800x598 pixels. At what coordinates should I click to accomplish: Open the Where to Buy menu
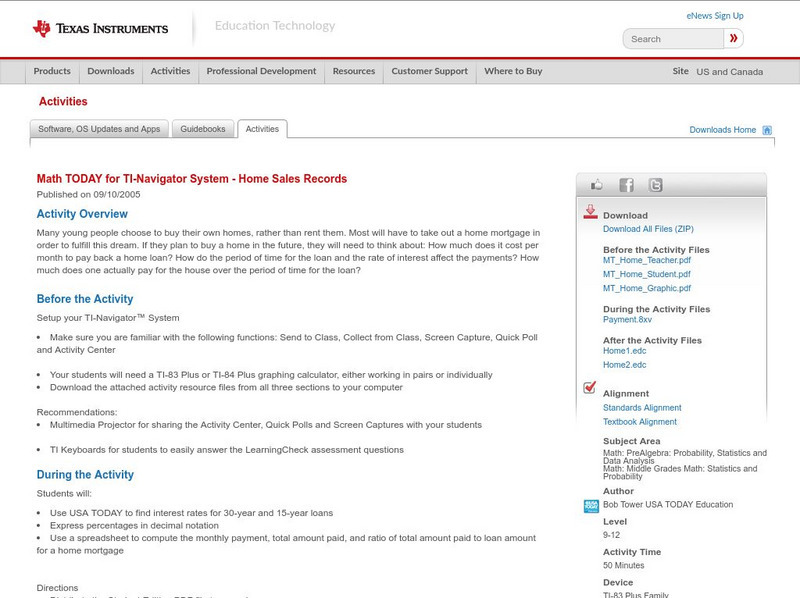pos(513,71)
